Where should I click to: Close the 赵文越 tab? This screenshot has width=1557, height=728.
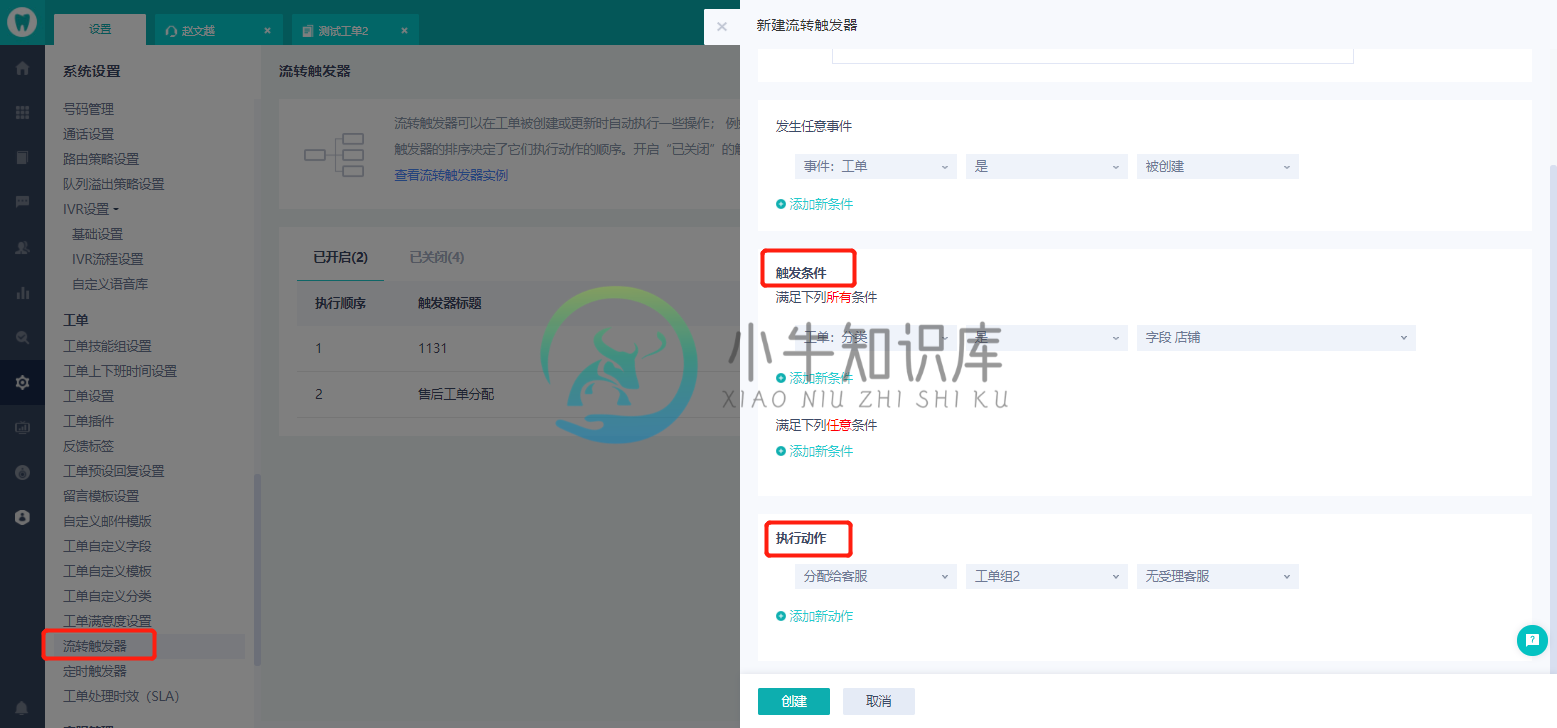[267, 31]
